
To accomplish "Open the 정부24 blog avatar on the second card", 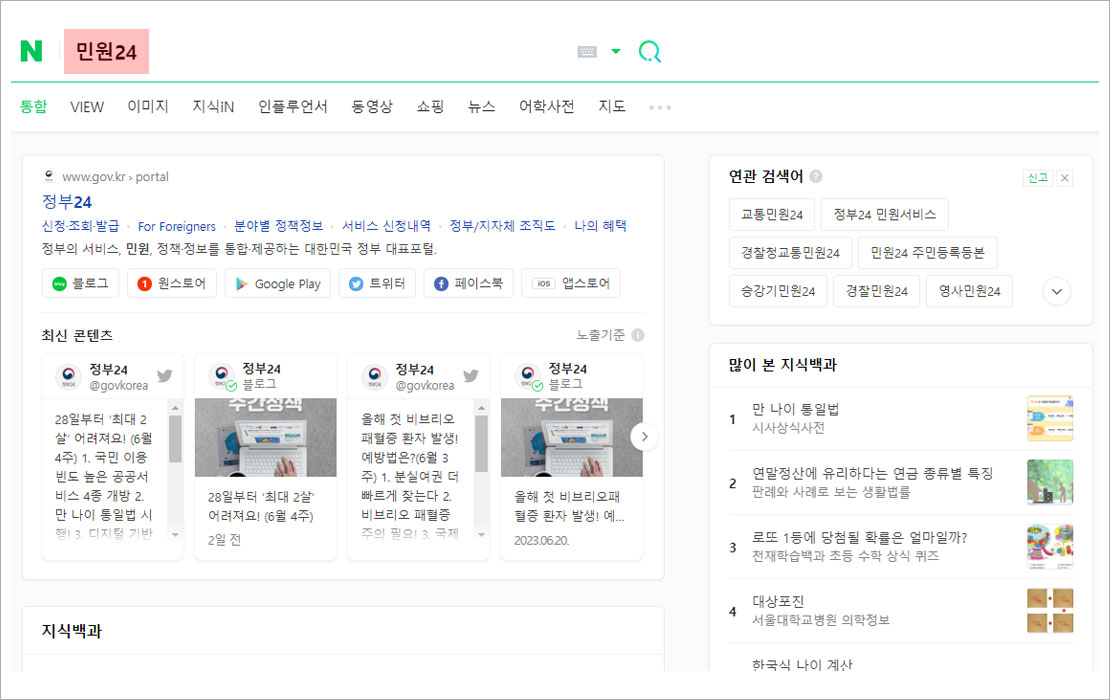I will (222, 377).
